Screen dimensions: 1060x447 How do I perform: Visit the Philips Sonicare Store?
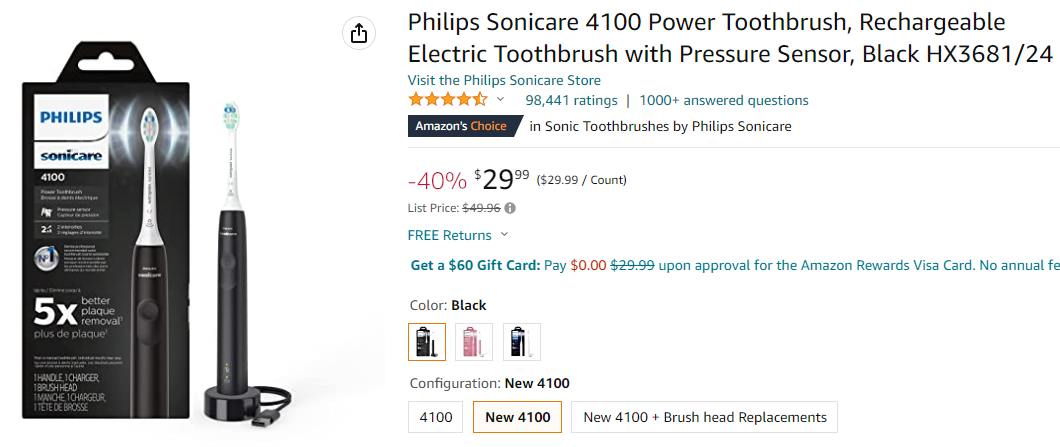(504, 80)
